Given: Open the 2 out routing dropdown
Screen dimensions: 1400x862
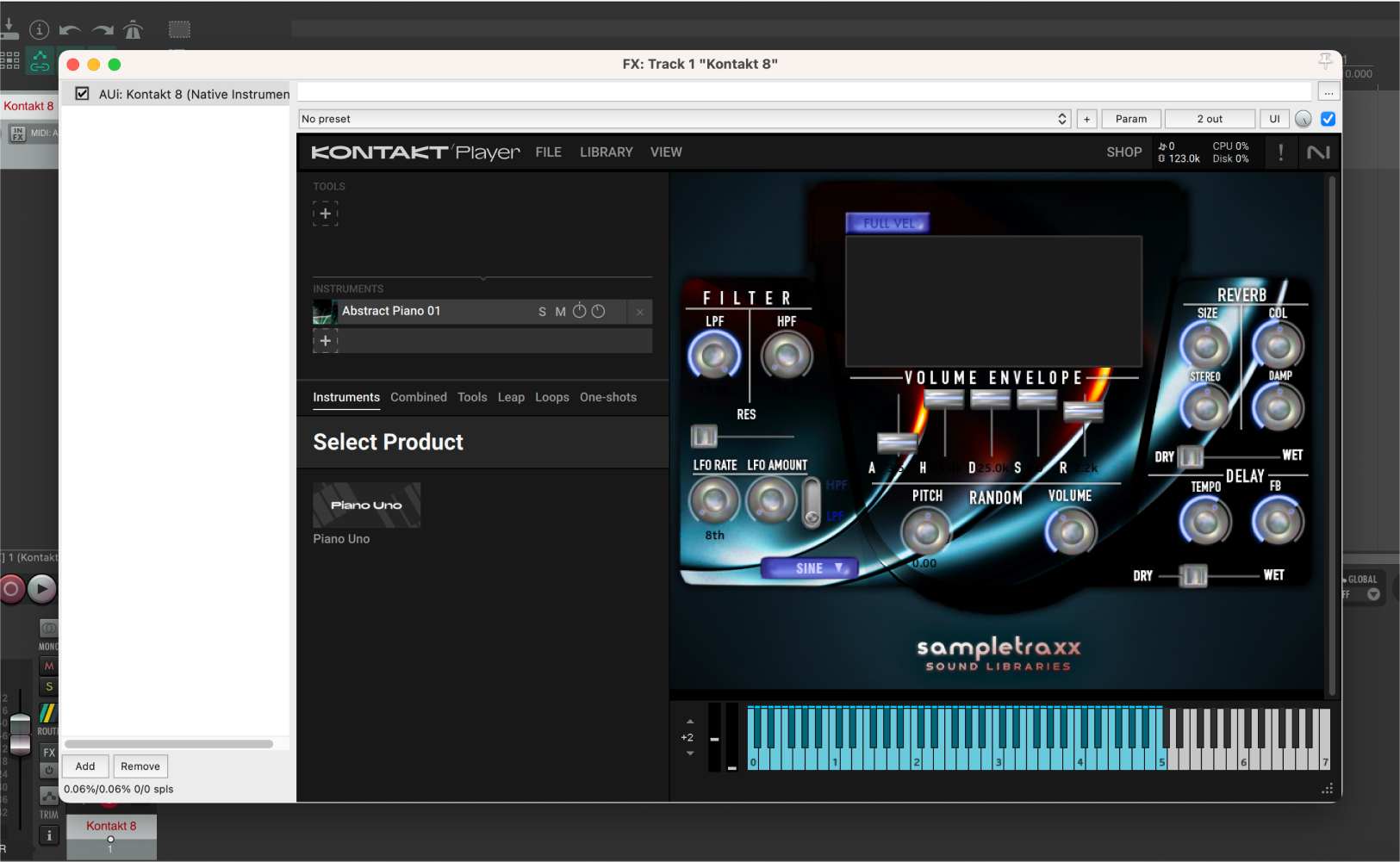Looking at the screenshot, I should tap(1209, 119).
